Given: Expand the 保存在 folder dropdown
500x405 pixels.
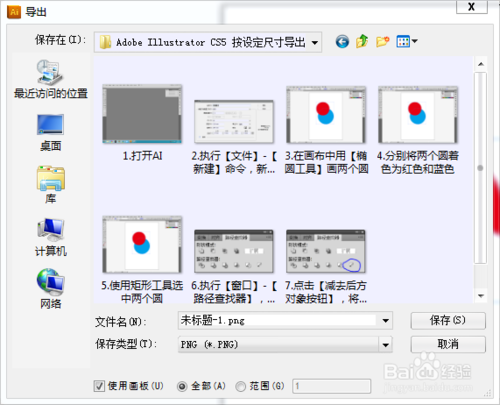Looking at the screenshot, I should [x=314, y=43].
